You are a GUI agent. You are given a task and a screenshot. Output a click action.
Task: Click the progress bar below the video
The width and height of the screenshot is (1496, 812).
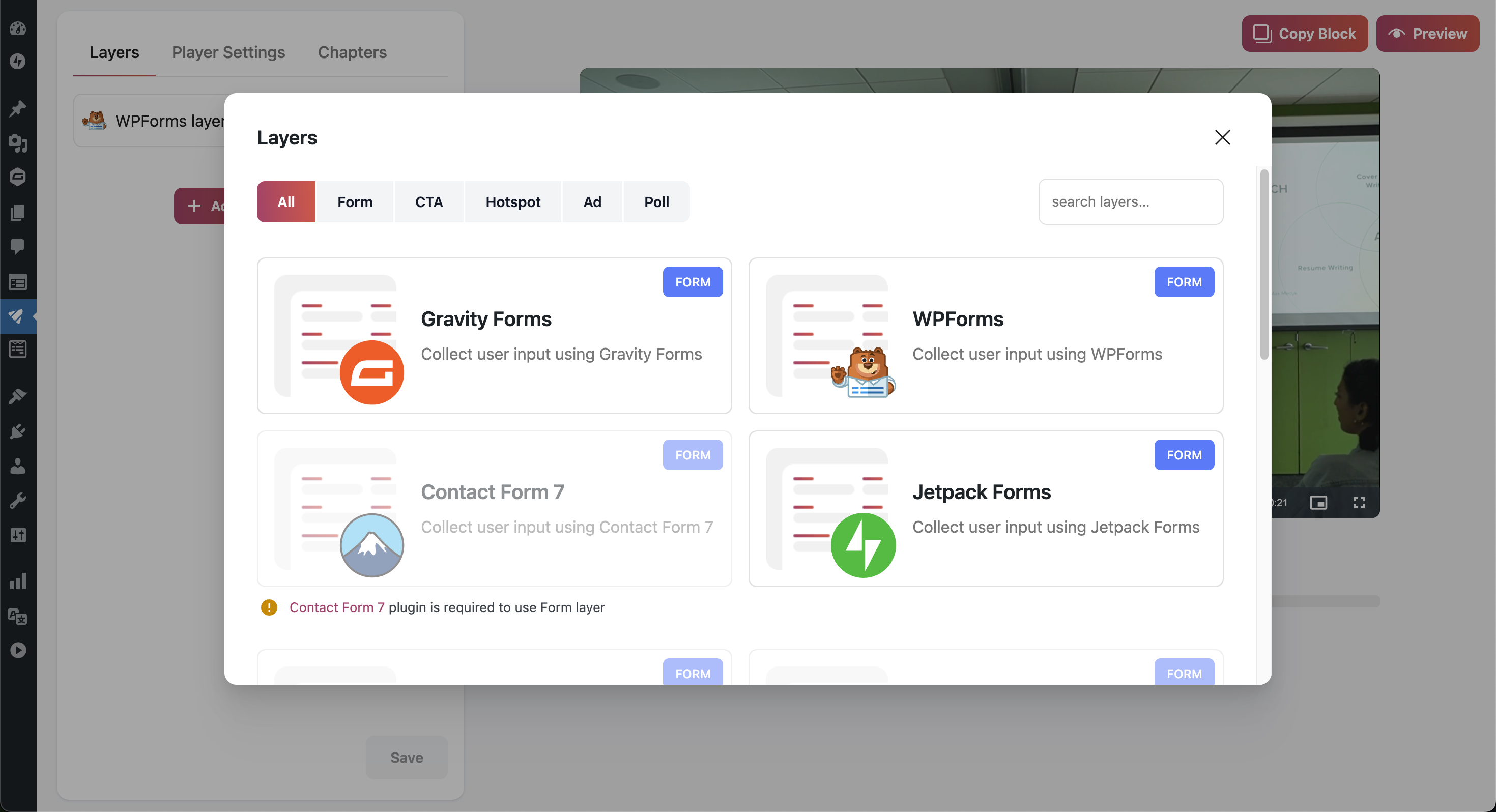[x=1325, y=601]
